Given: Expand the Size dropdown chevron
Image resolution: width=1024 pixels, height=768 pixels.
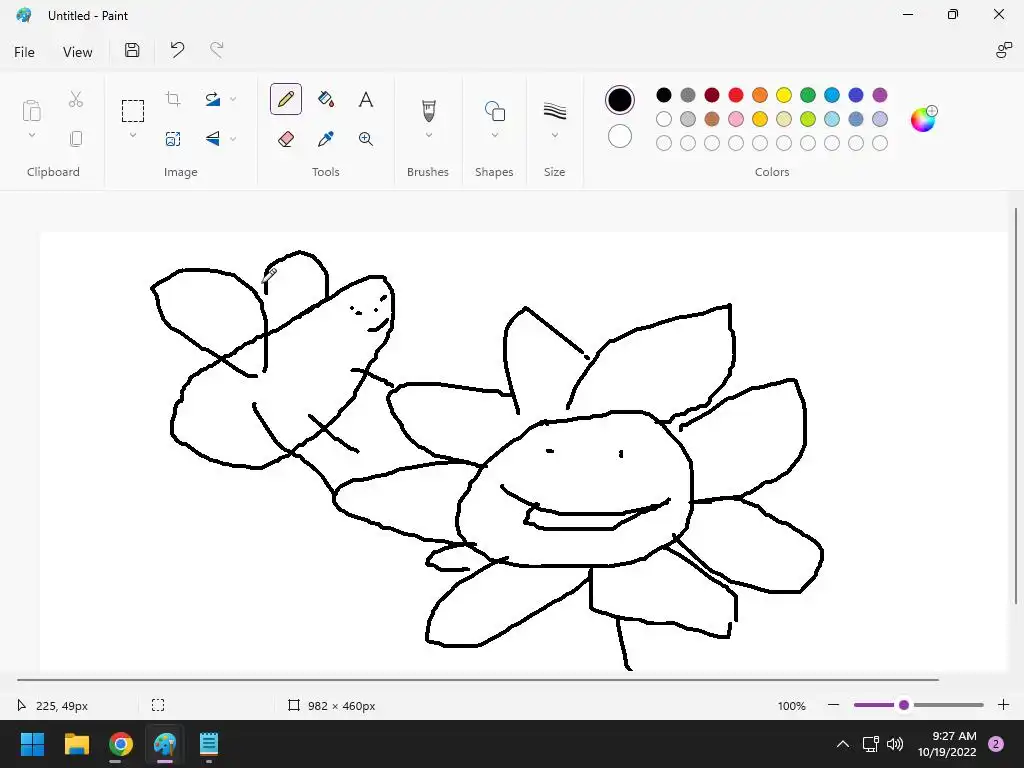Looking at the screenshot, I should [554, 135].
